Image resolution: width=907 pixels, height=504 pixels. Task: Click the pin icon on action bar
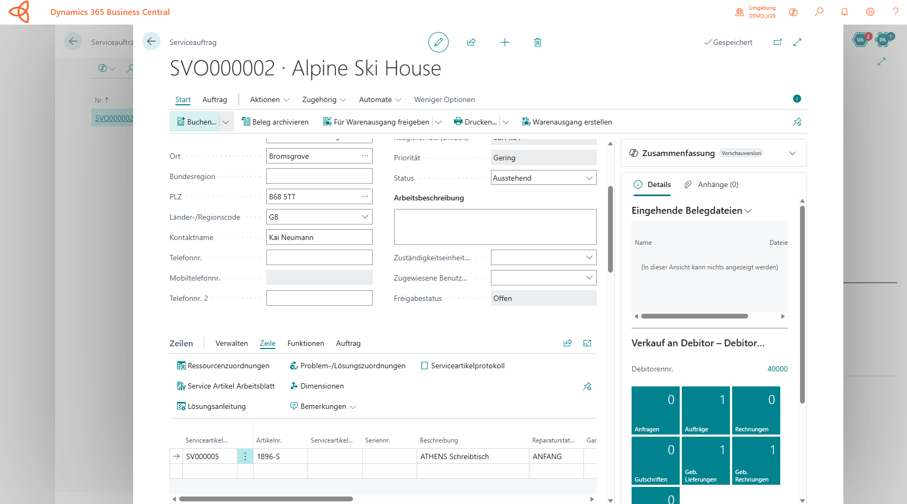pyautogui.click(x=797, y=122)
